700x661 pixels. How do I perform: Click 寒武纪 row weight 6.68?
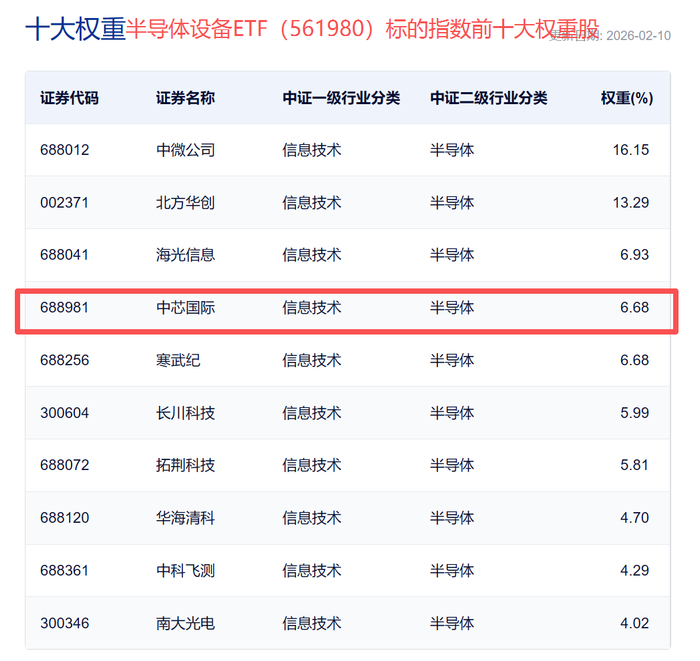point(634,360)
